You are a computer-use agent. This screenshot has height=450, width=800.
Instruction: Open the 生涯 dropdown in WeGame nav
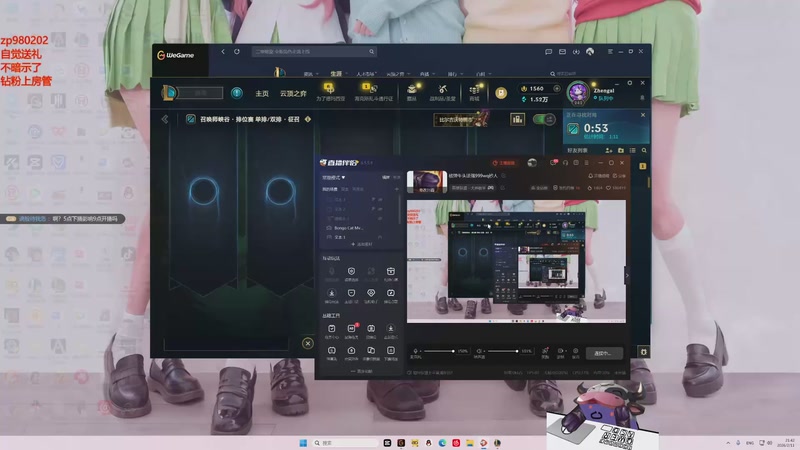point(338,74)
